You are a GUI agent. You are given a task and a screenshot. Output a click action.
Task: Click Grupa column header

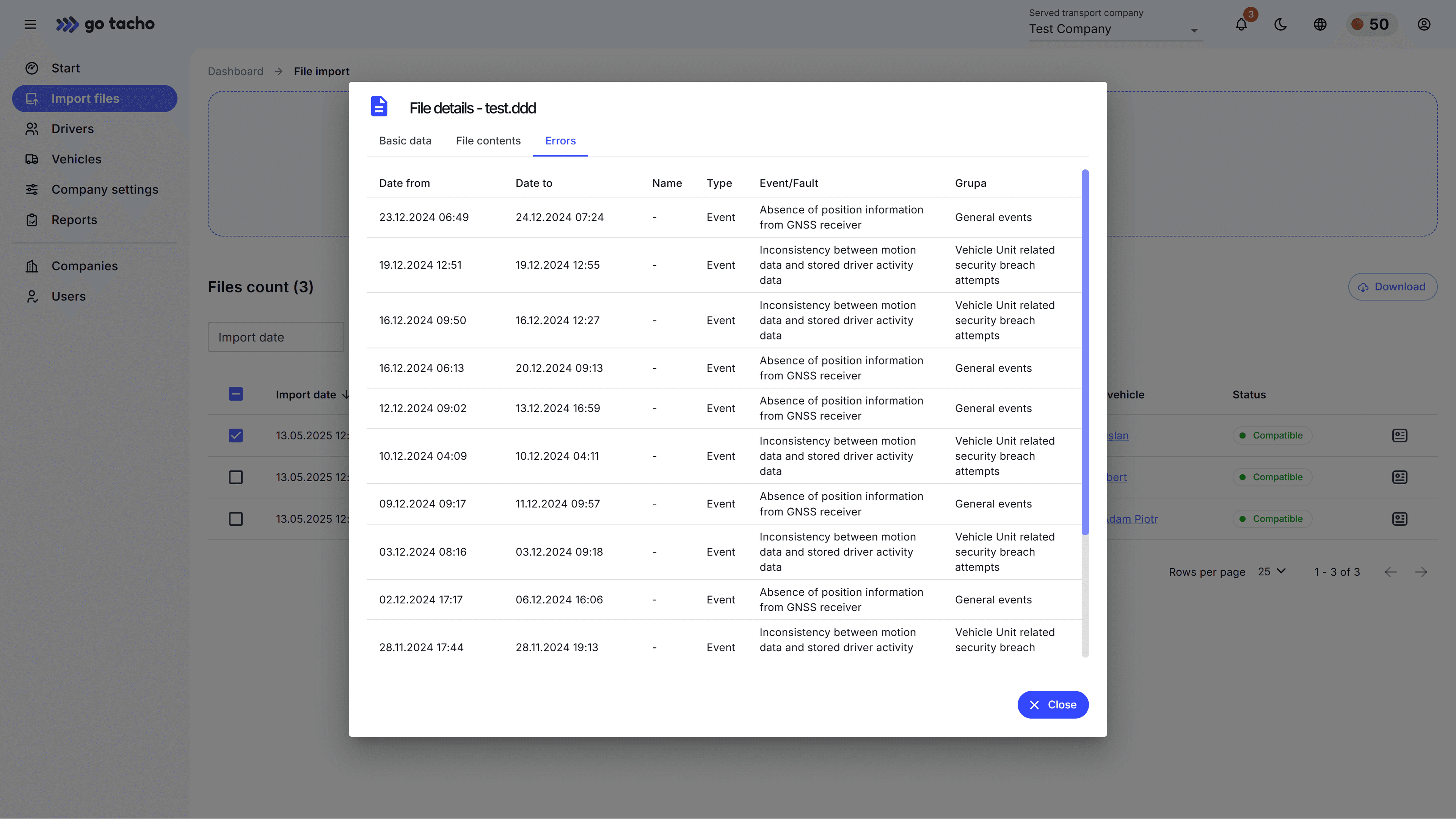[x=971, y=183]
